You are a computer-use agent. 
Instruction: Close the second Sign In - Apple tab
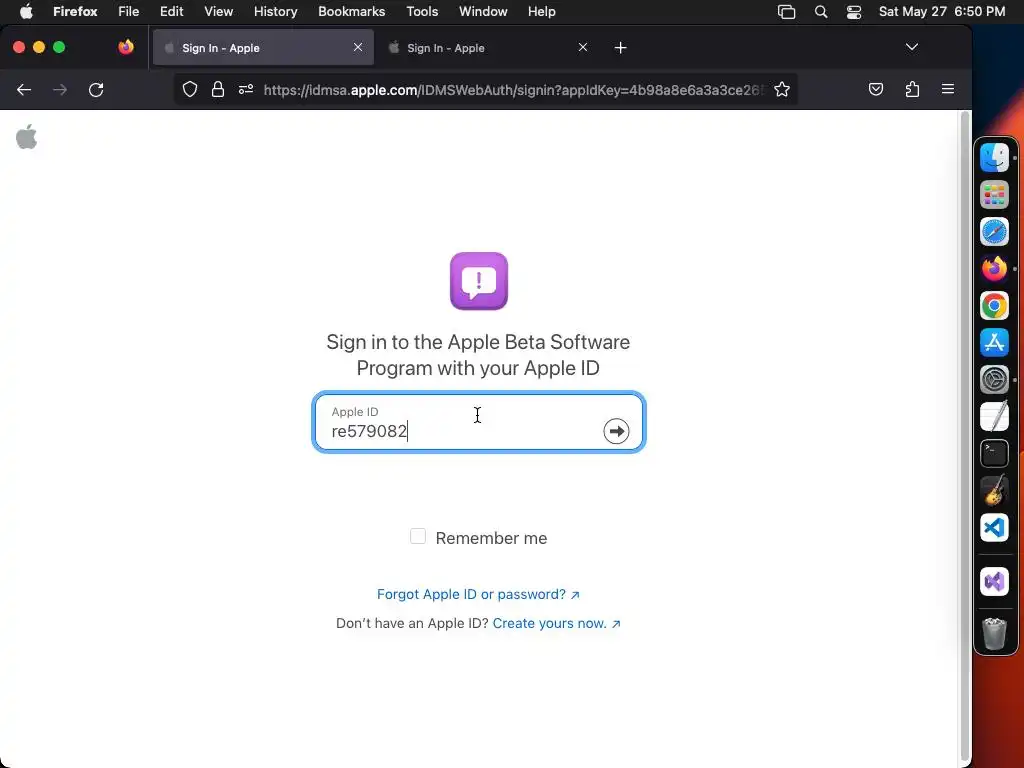click(583, 47)
